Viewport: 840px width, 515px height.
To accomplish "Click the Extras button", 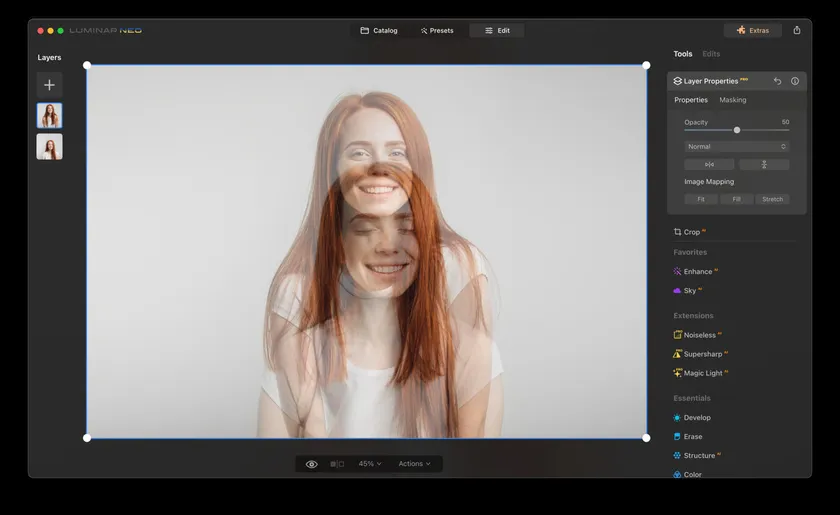I will tap(752, 30).
